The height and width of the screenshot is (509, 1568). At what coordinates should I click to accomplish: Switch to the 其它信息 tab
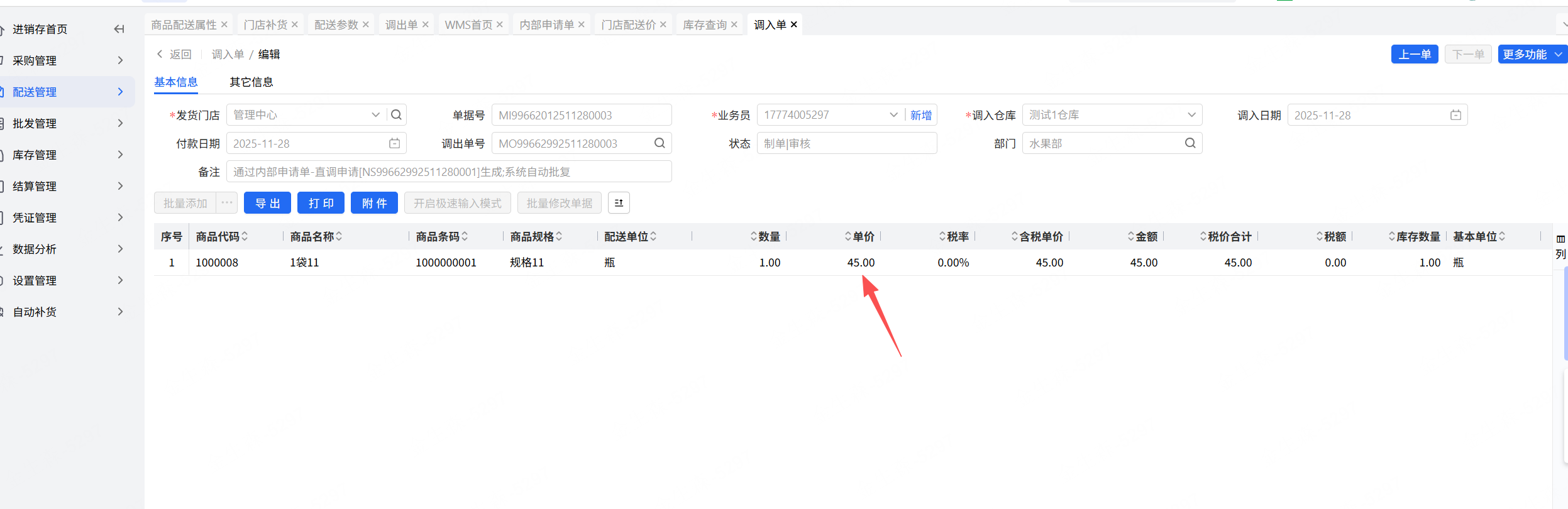point(251,82)
